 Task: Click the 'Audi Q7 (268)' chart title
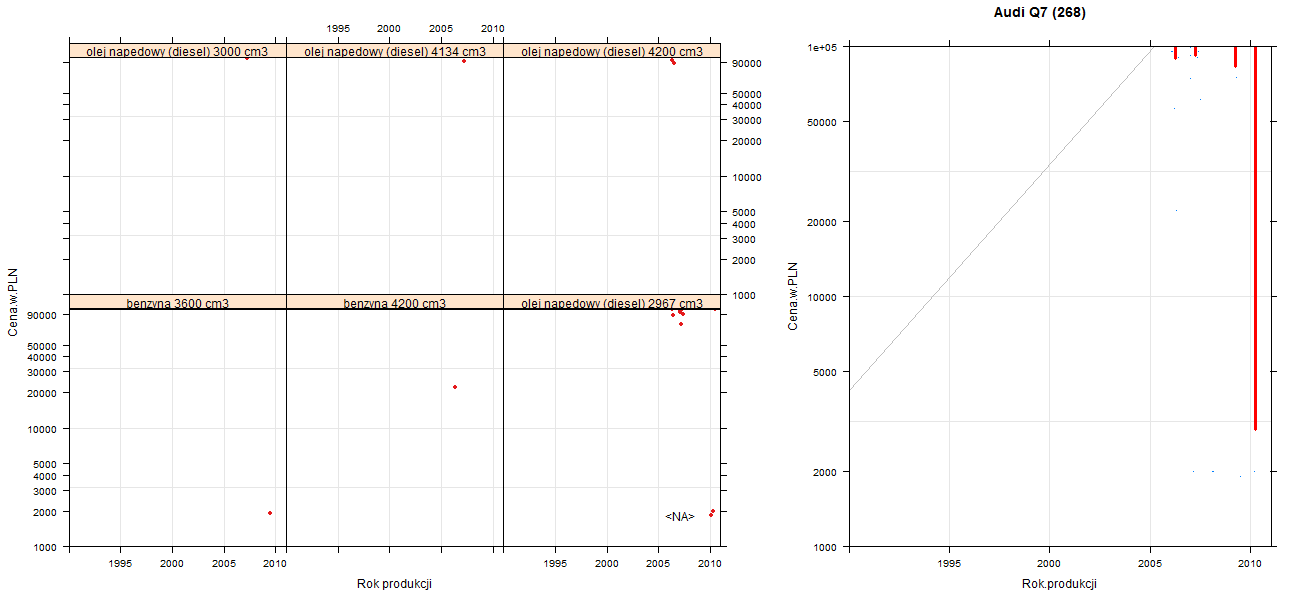(x=1040, y=13)
